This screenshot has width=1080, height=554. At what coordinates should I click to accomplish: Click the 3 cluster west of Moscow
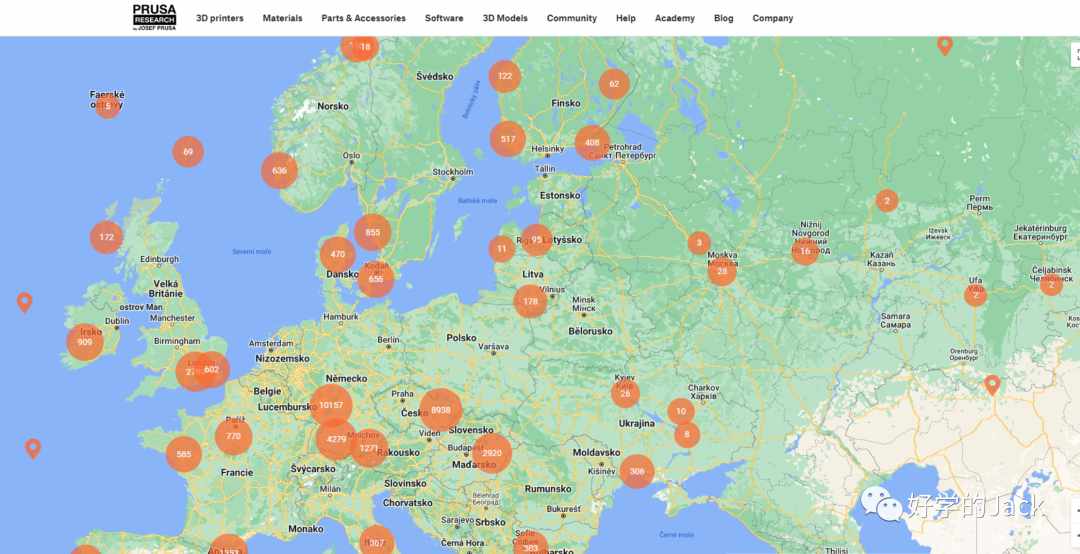point(699,243)
